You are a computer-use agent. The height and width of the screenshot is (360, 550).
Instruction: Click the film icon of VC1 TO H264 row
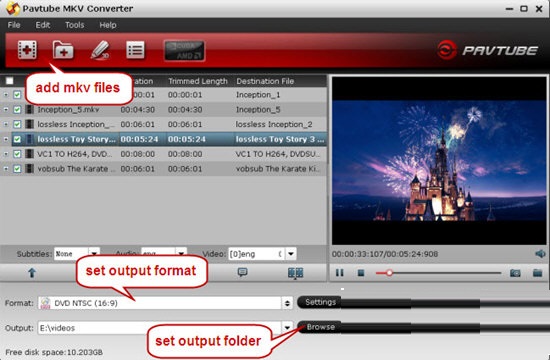click(x=30, y=154)
